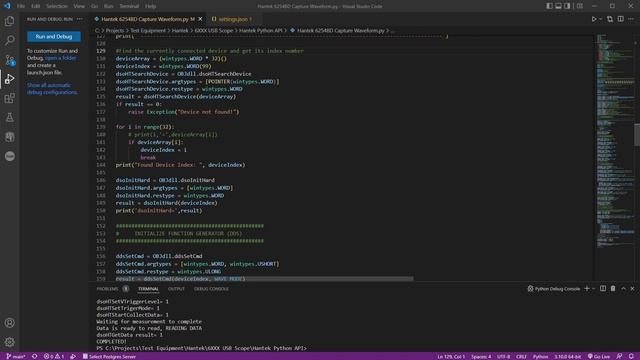Select Python interpreter 3.10.0 64-bit
Screen dimensions: 640x360
click(x=567, y=356)
